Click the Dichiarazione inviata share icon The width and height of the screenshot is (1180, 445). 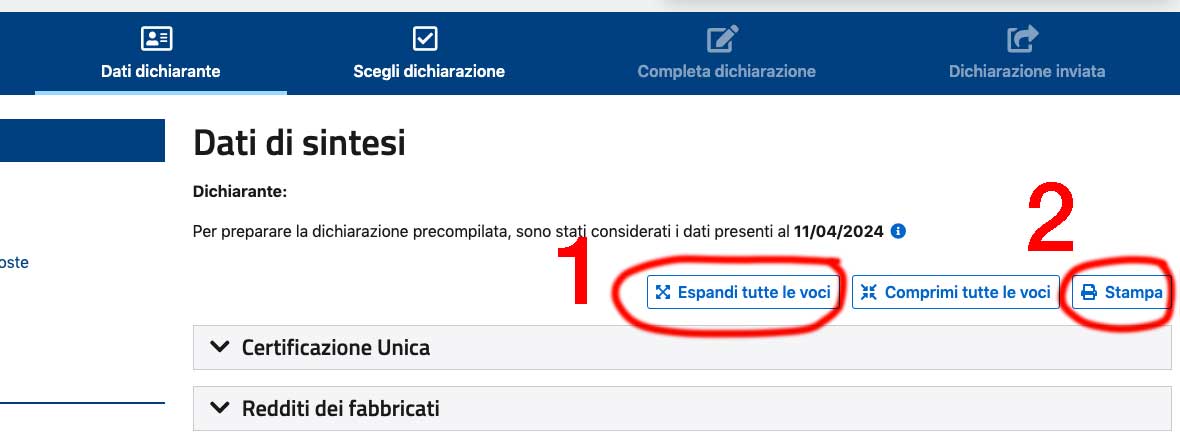(1023, 38)
